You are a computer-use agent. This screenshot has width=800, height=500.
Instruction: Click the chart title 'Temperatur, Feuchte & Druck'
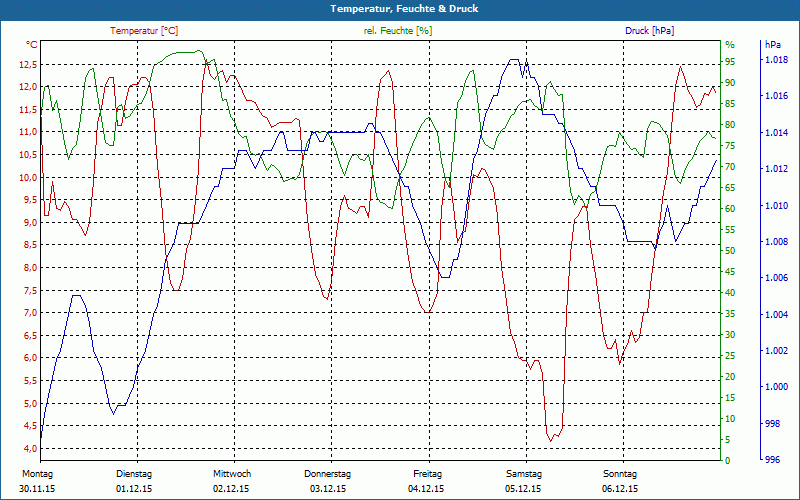tap(404, 9)
